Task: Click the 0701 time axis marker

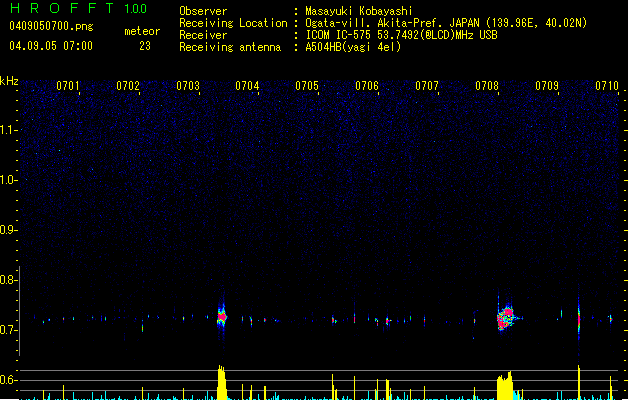Action: [68, 86]
